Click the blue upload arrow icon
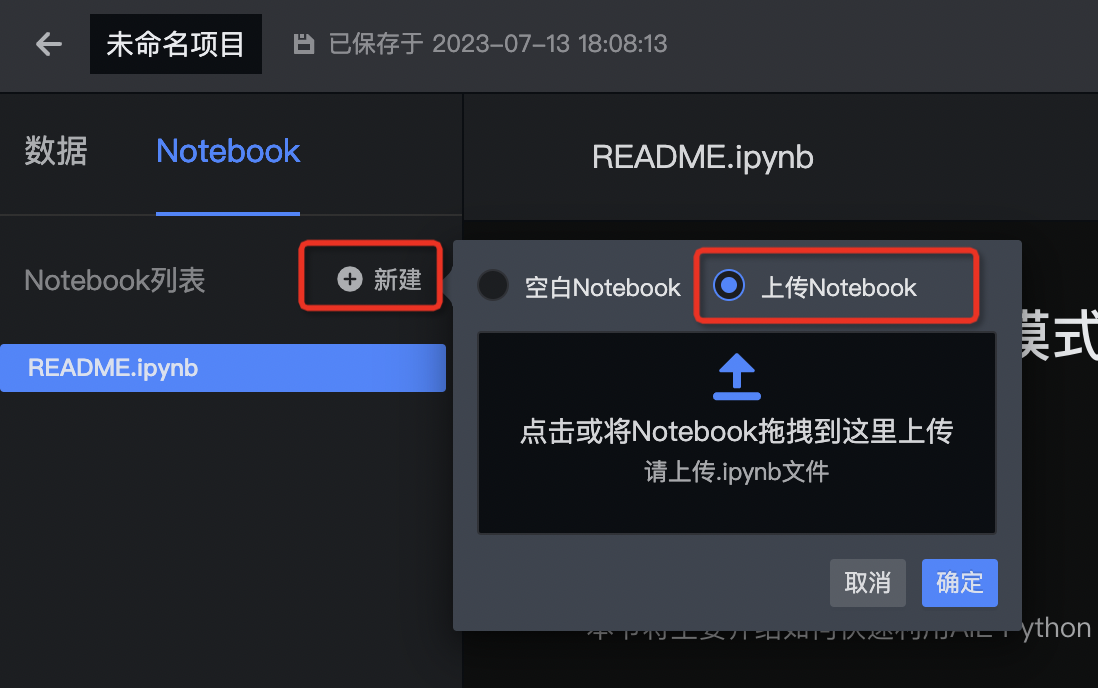Screen dimensions: 1098x688 tap(737, 376)
